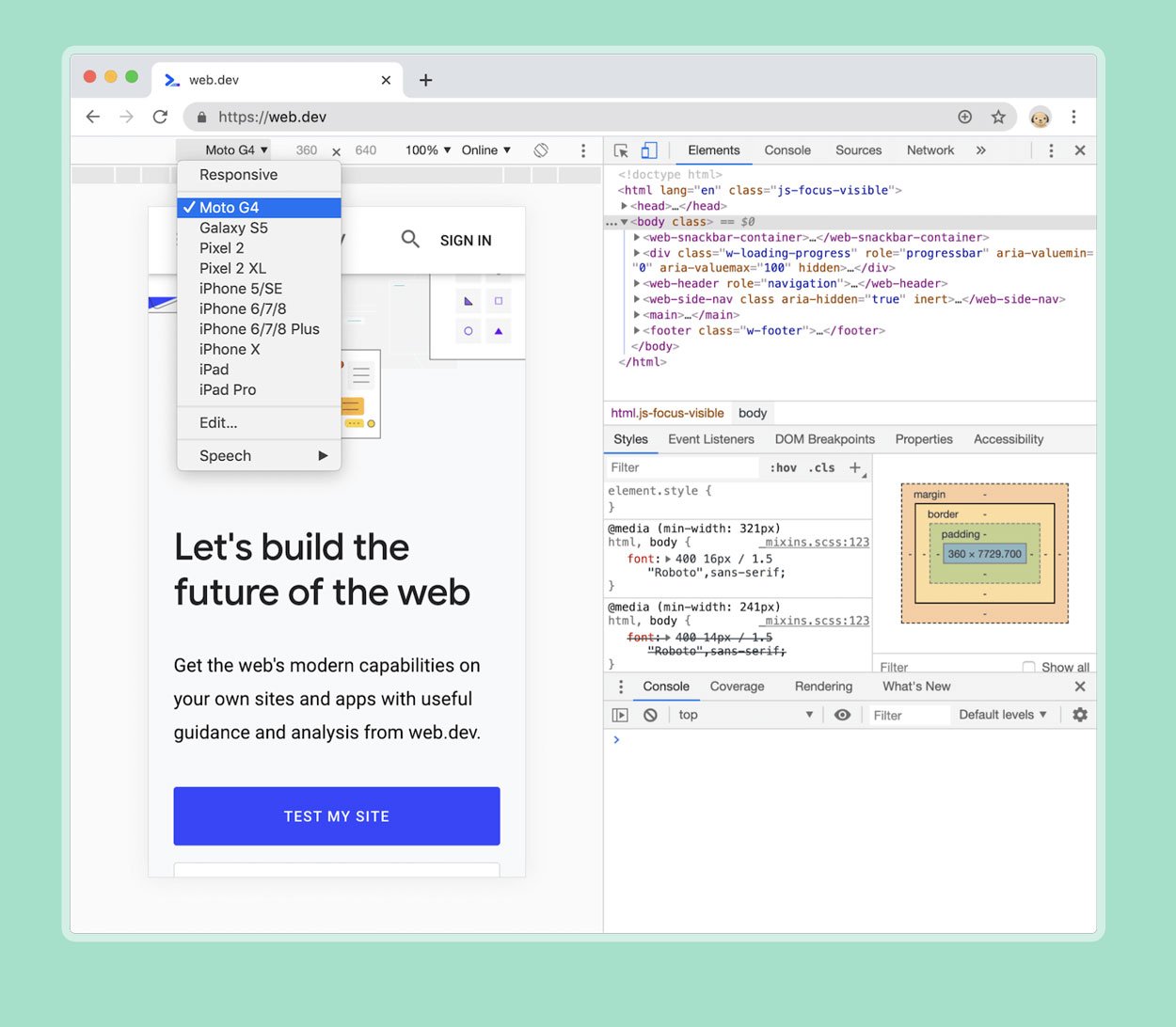Enable the Show all checkbox
Image resolution: width=1176 pixels, height=1027 pixels.
(x=1028, y=667)
